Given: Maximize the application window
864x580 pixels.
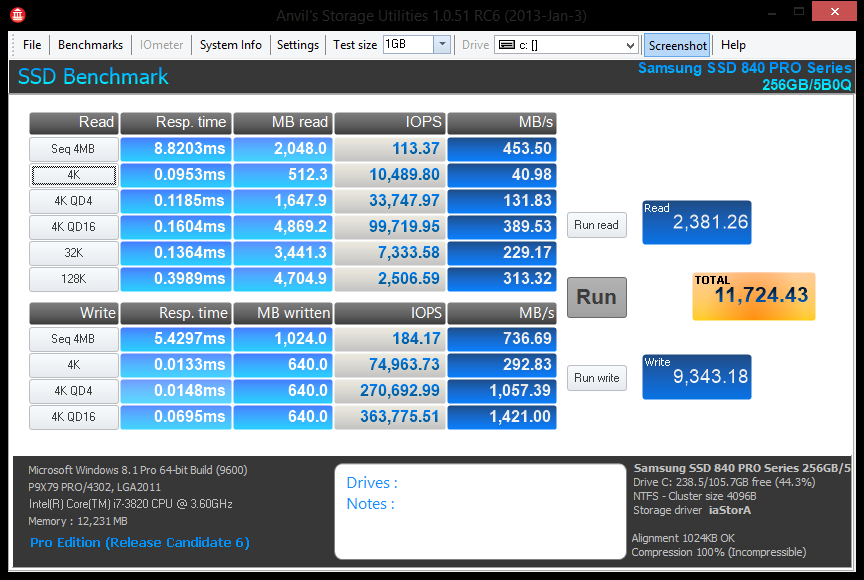Looking at the screenshot, I should coord(799,11).
